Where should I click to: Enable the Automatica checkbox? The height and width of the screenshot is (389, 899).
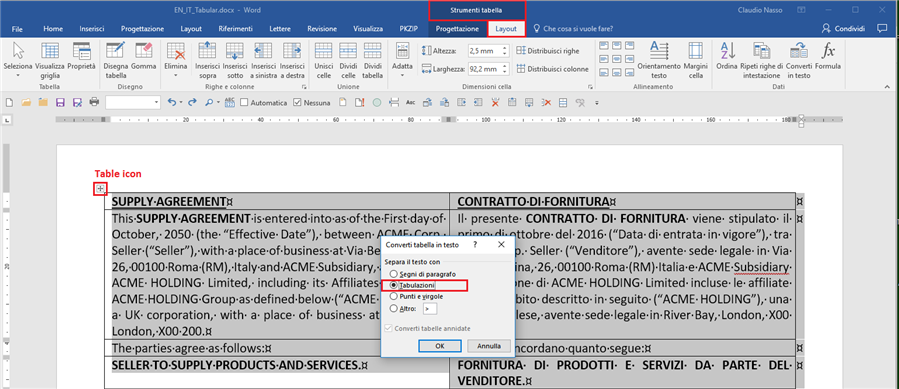click(x=244, y=103)
